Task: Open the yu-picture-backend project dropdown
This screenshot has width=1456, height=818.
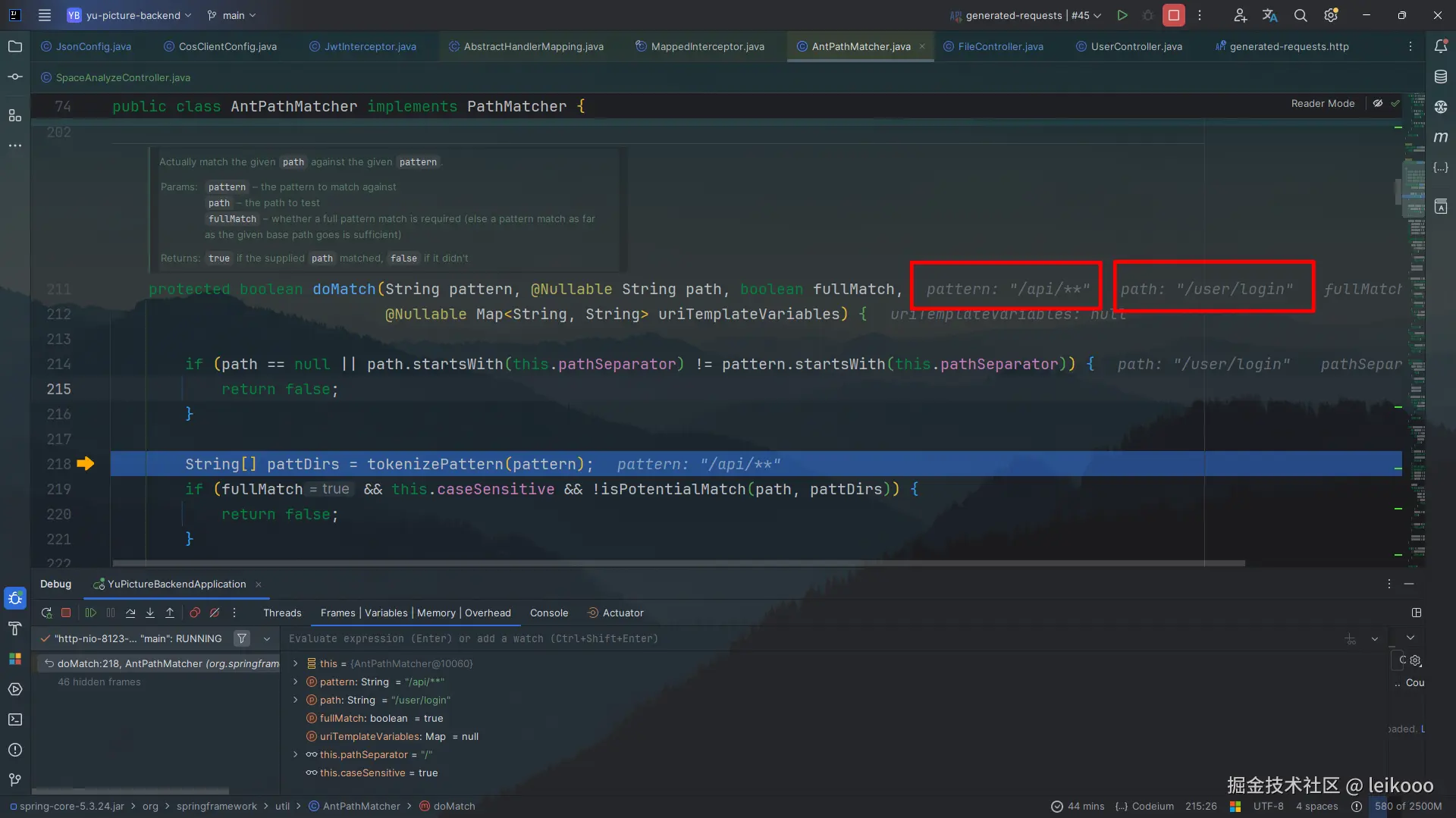Action: point(129,15)
